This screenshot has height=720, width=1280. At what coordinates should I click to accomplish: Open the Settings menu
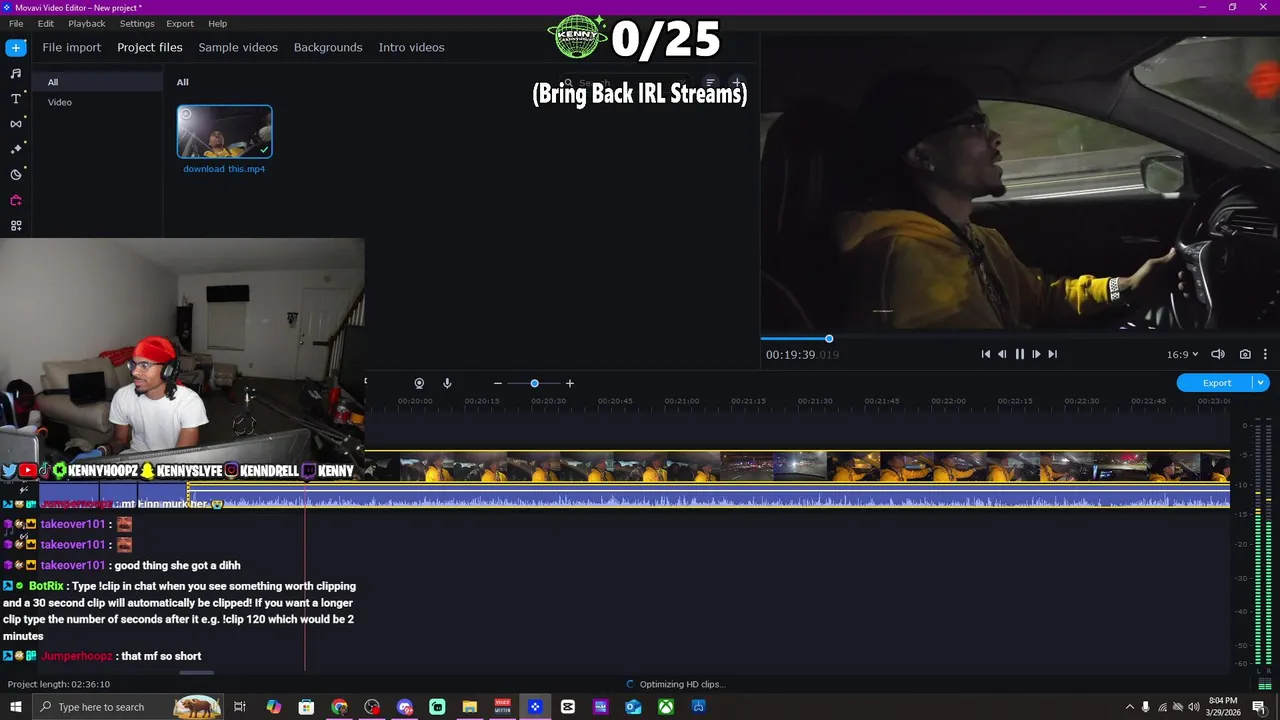coord(137,23)
